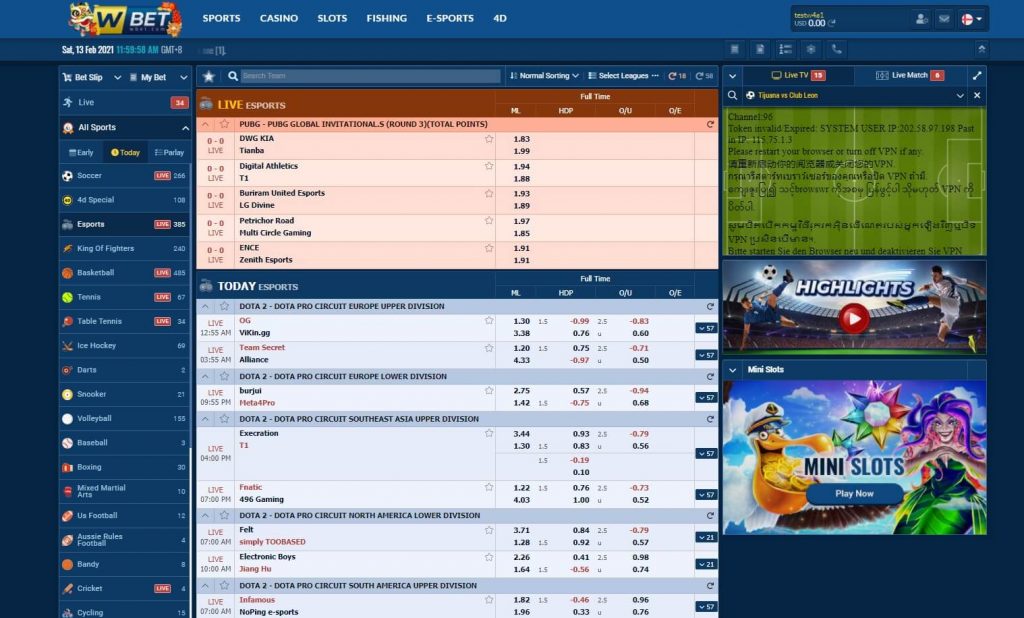The height and width of the screenshot is (618, 1024).
Task: Play the Highlights video banner
Action: pyautogui.click(x=854, y=319)
